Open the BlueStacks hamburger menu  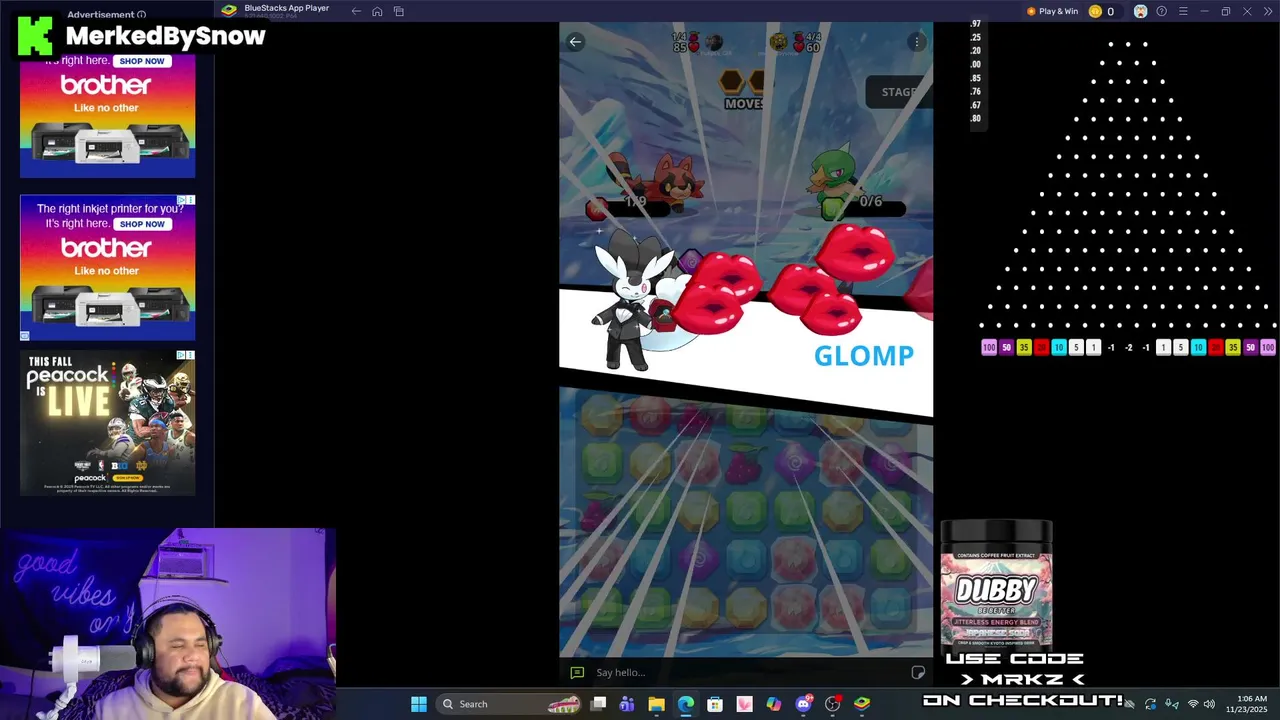tap(1183, 11)
